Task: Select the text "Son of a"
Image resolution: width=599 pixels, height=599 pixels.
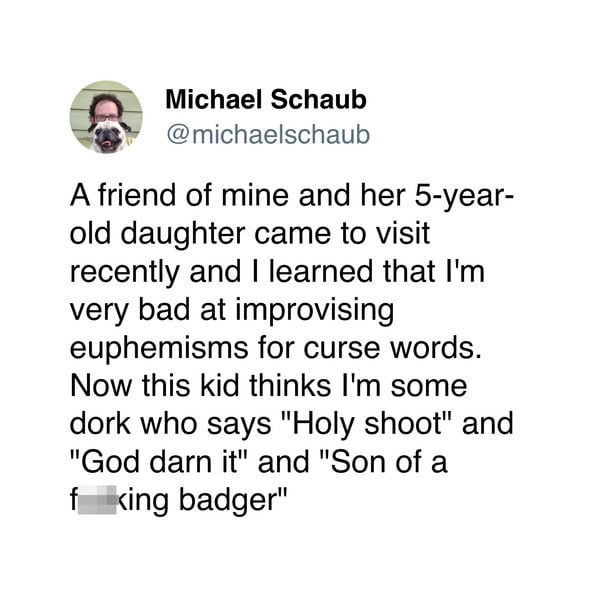Action: point(390,462)
